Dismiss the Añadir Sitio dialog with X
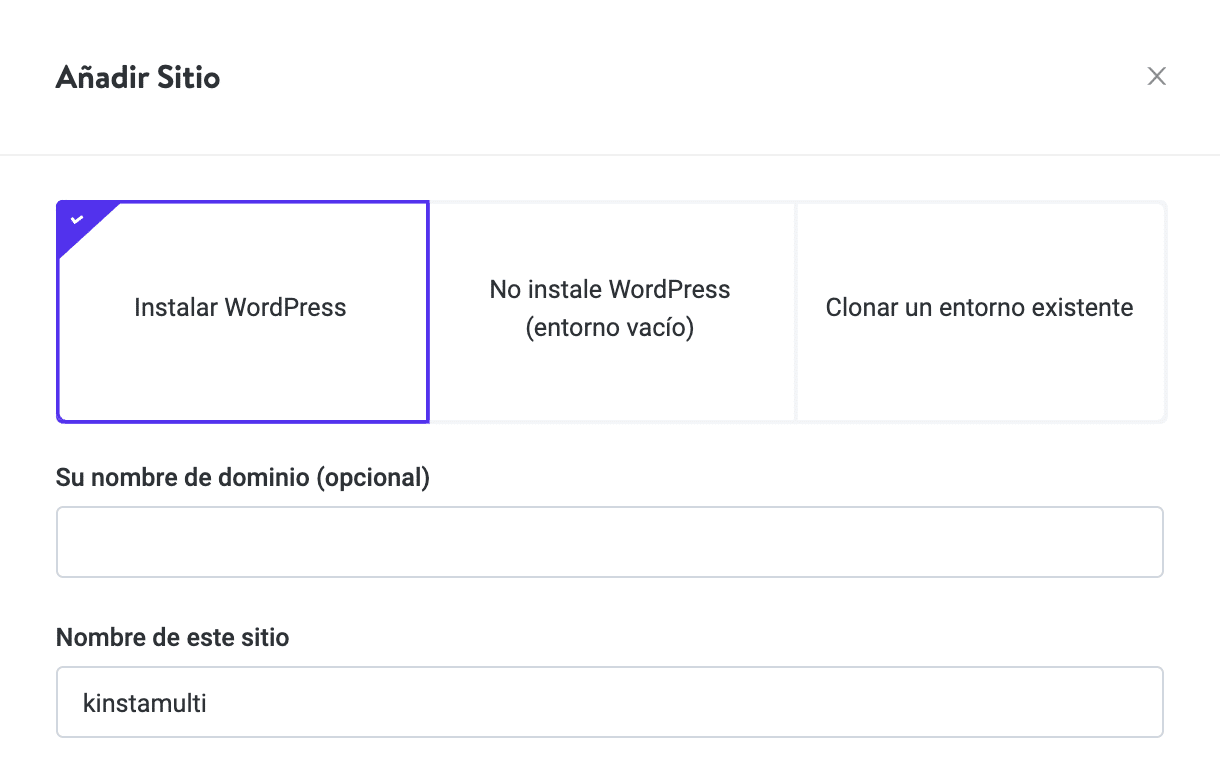 pos(1156,75)
